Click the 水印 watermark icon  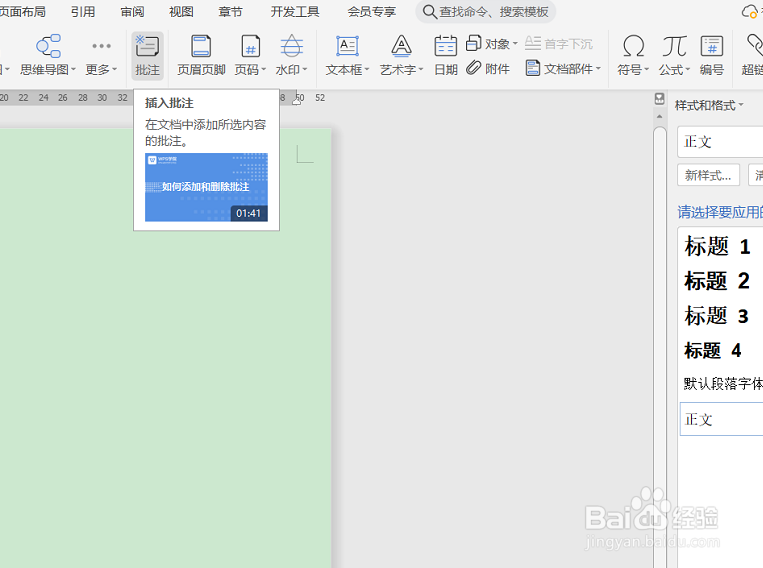291,46
